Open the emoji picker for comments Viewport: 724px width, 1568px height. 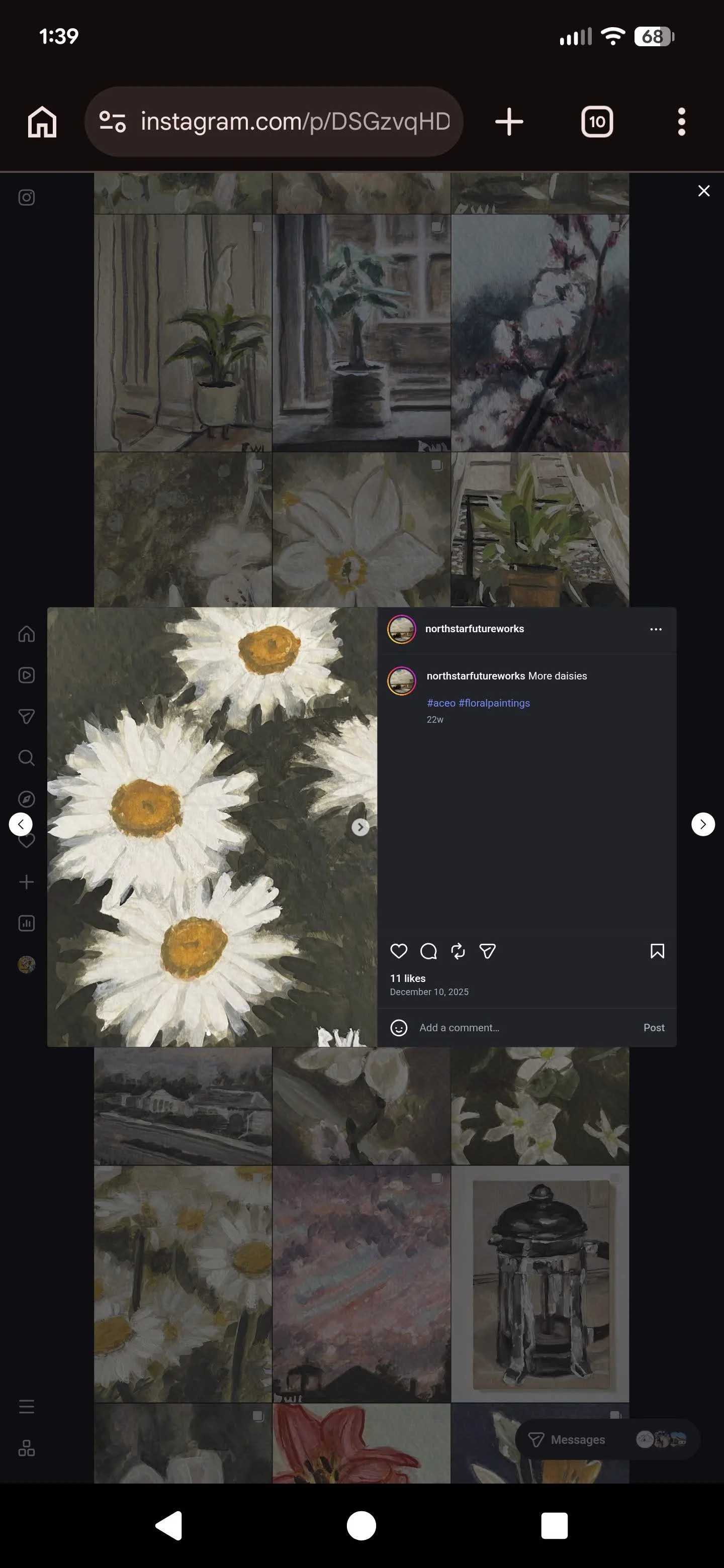(x=399, y=1028)
